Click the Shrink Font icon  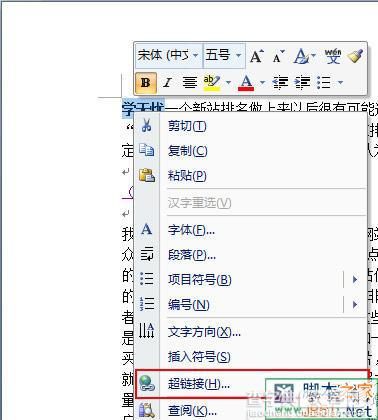point(278,56)
